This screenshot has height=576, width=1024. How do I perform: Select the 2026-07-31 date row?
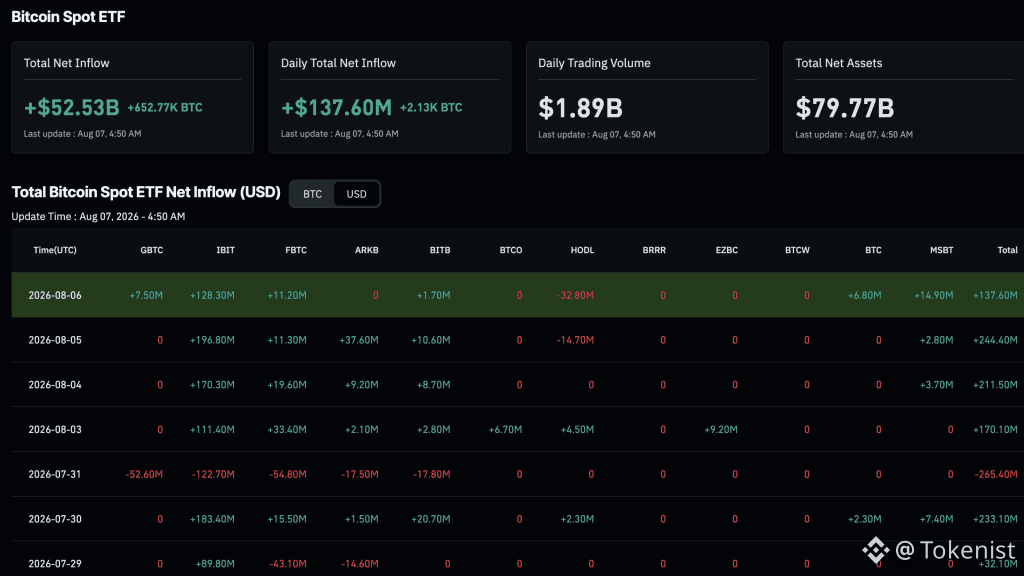coord(517,474)
